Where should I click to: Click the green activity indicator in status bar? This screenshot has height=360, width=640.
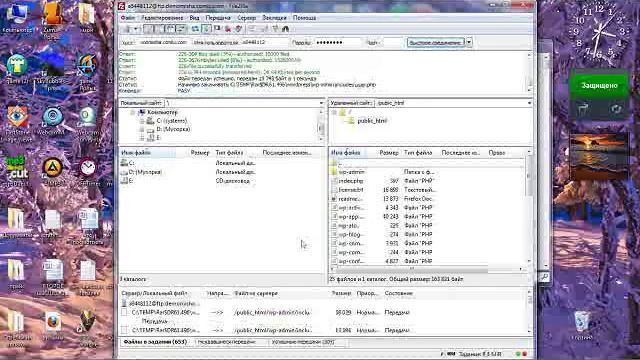pyautogui.click(x=518, y=354)
